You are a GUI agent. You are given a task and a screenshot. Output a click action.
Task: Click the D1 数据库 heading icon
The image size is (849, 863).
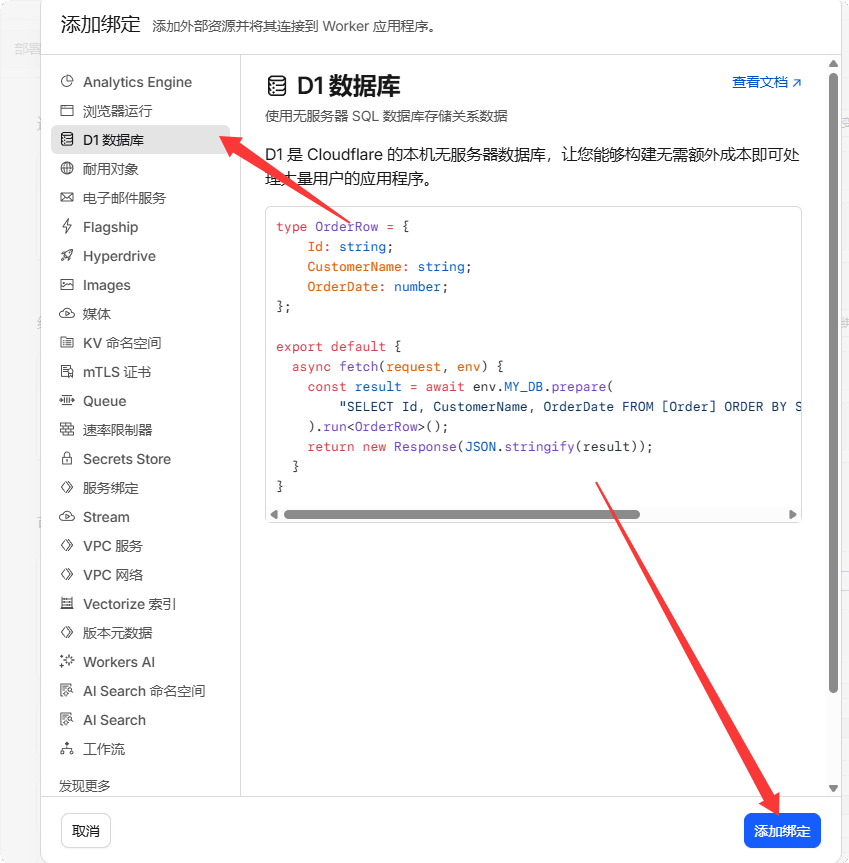[277, 86]
